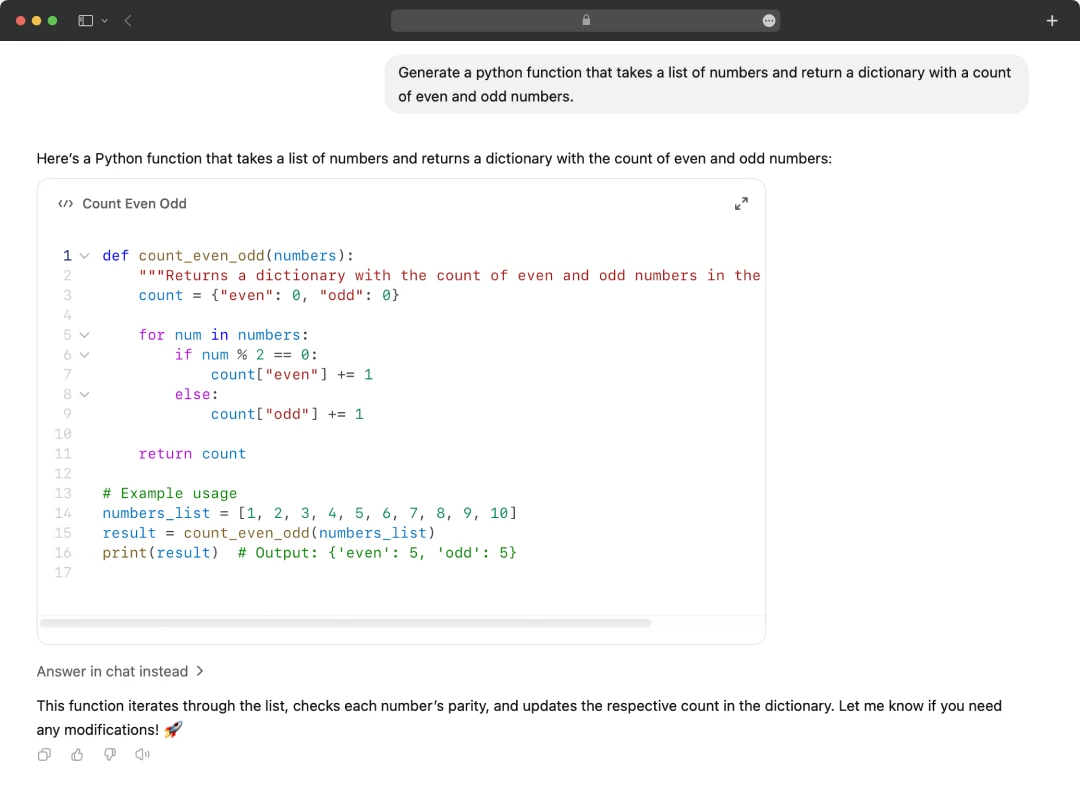Click Answer in chat instead
The height and width of the screenshot is (800, 1080).
point(113,671)
